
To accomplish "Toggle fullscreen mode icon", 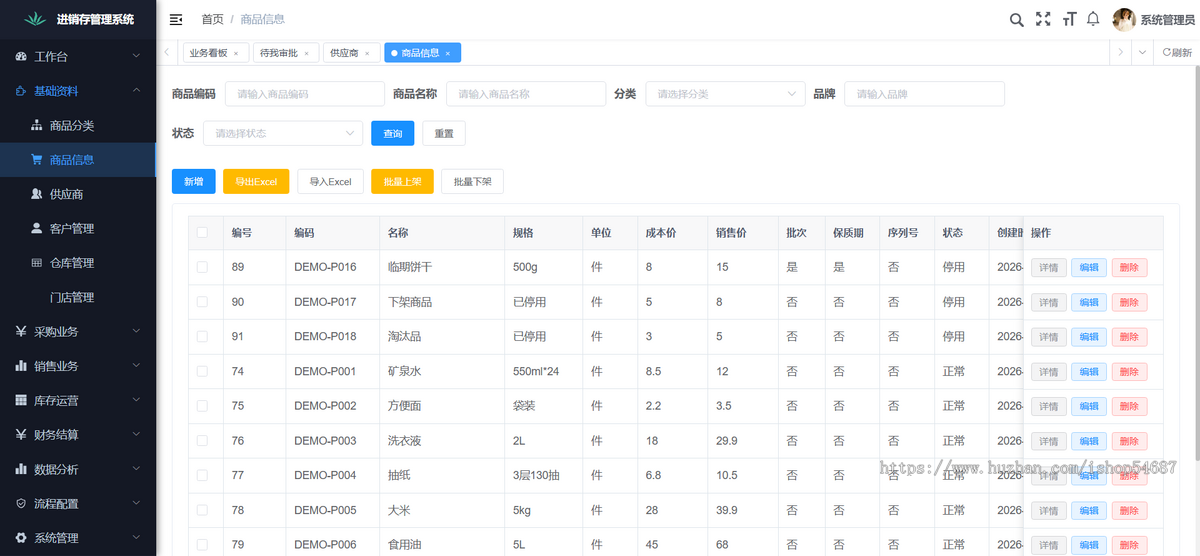I will pos(1043,19).
